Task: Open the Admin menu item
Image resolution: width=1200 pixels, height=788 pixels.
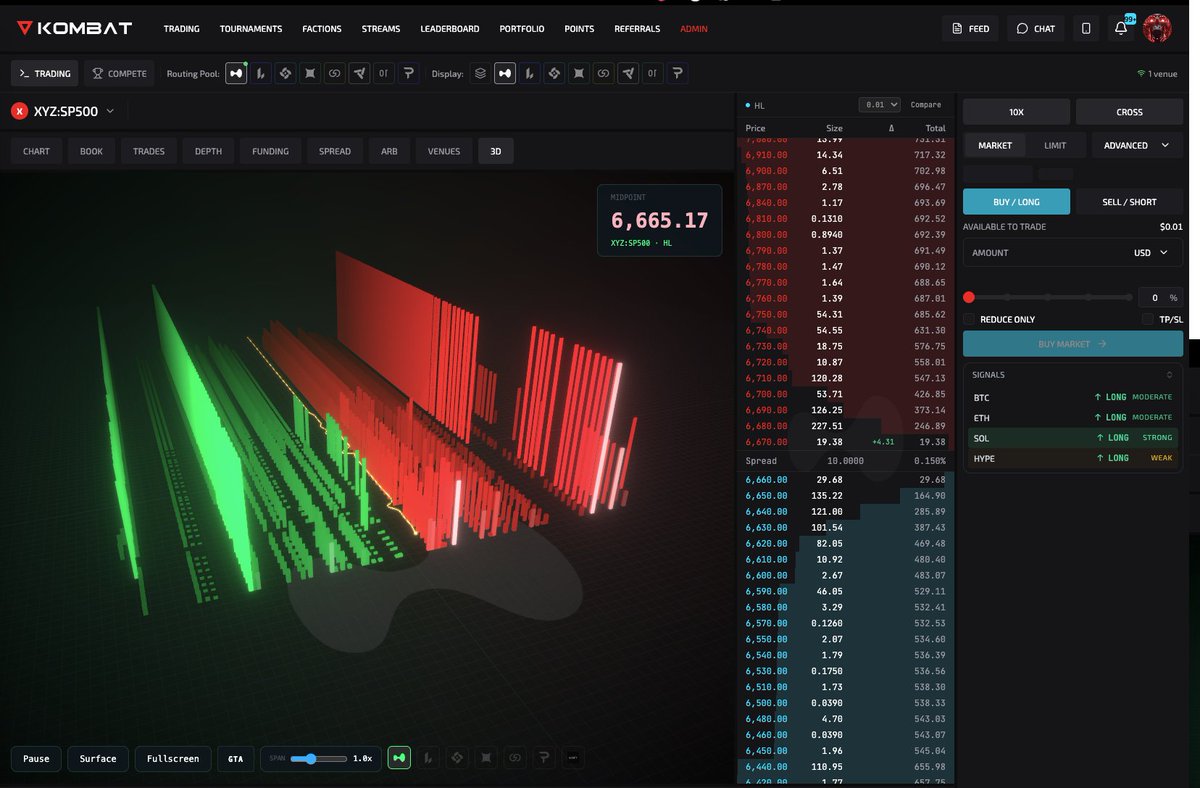Action: tap(694, 29)
